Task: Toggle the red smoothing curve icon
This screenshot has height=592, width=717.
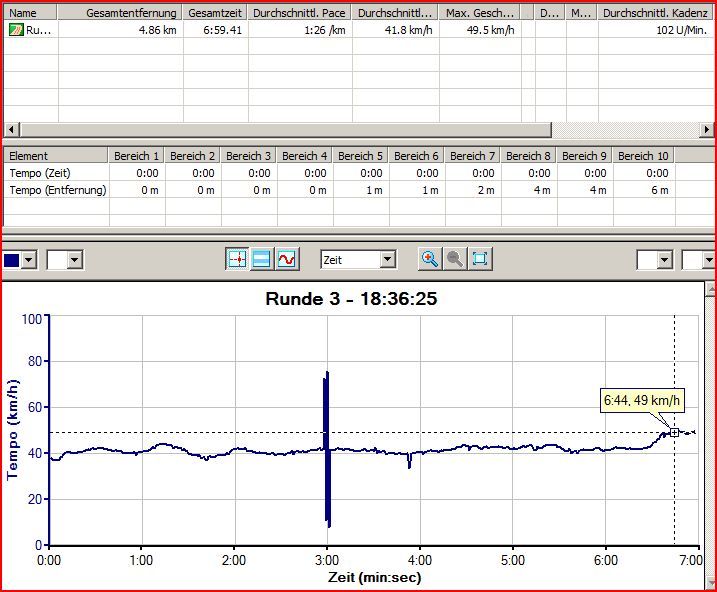Action: point(287,259)
